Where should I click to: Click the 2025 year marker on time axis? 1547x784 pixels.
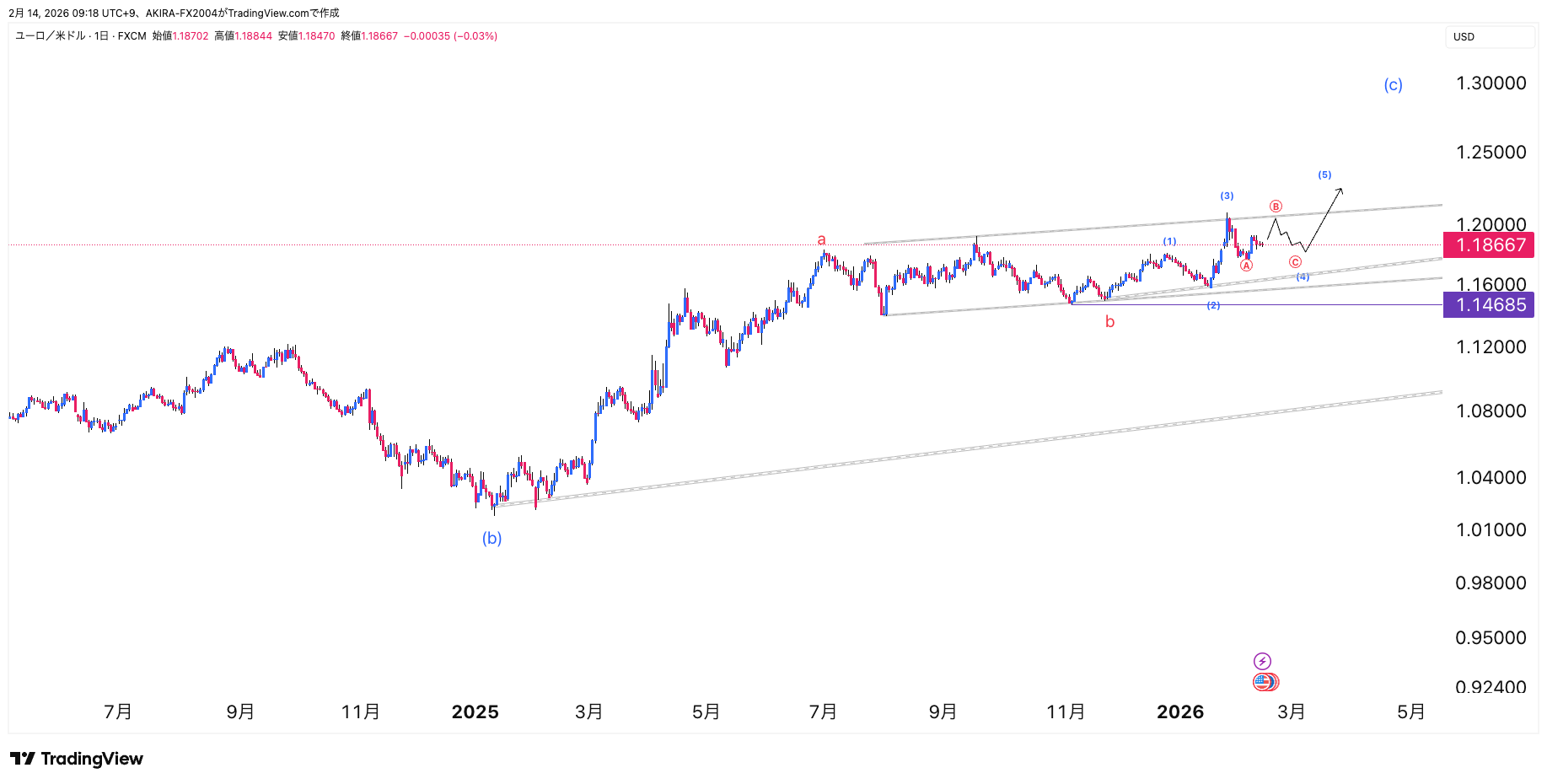coord(475,712)
